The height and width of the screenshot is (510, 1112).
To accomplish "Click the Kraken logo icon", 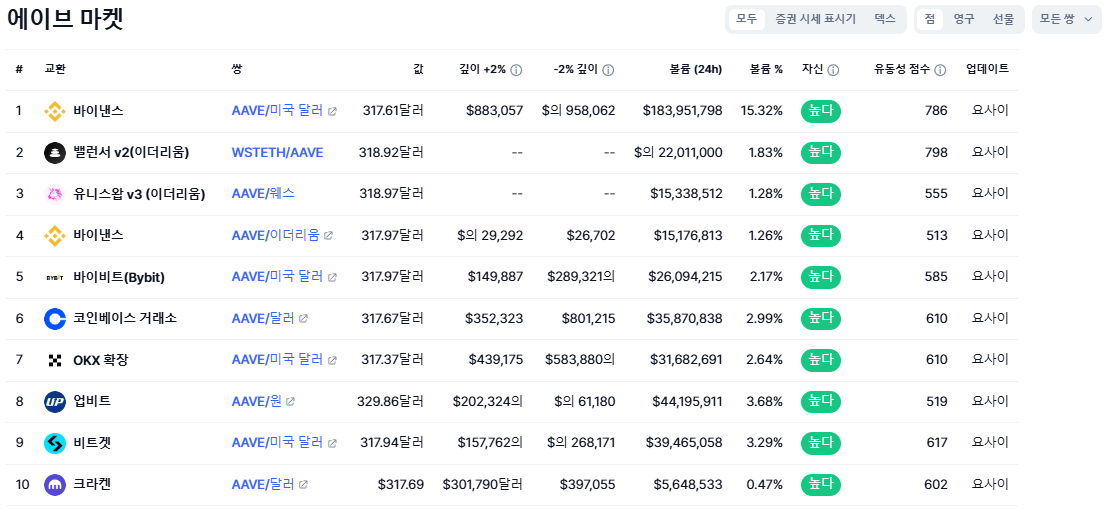I will (x=55, y=485).
